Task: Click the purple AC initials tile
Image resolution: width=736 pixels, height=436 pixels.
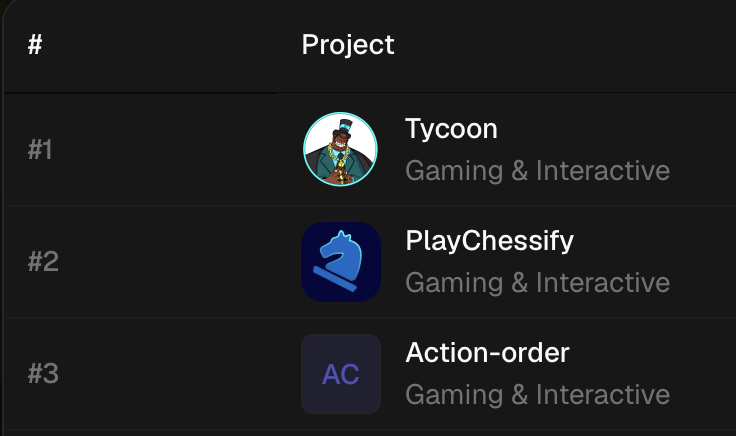Action: point(341,374)
